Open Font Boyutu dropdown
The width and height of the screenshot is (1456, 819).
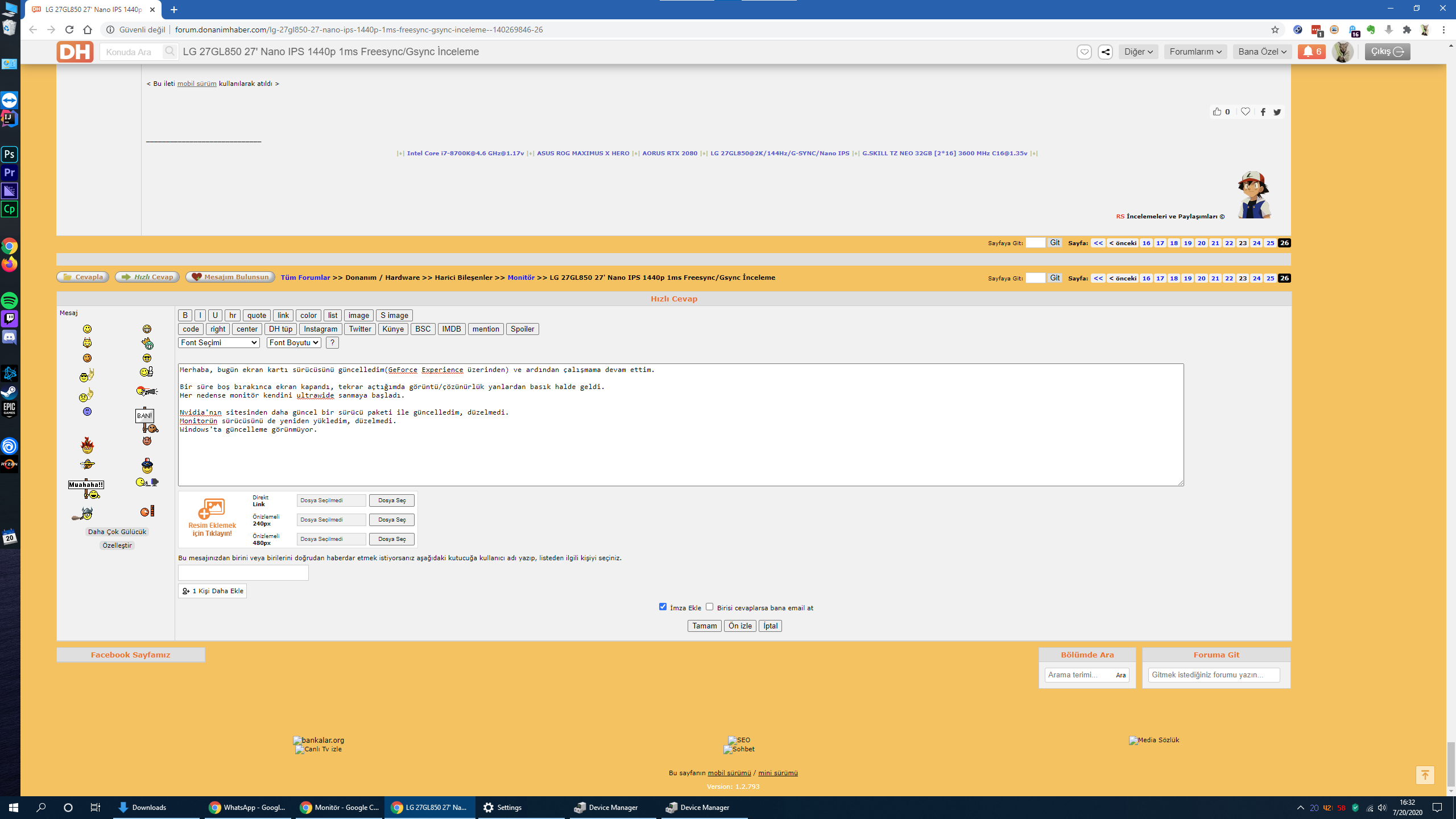click(x=294, y=342)
